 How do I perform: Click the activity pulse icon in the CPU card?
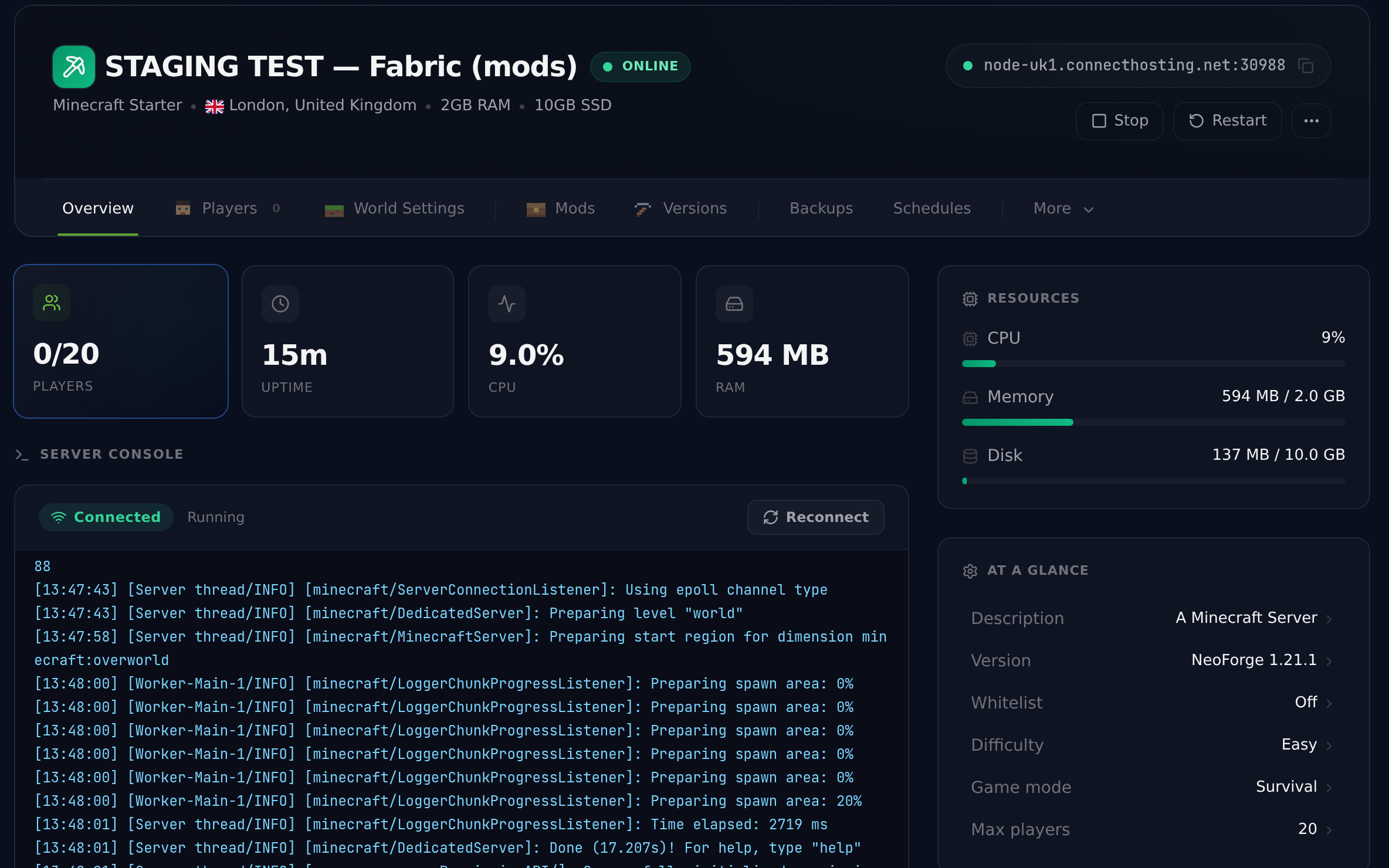(x=507, y=304)
